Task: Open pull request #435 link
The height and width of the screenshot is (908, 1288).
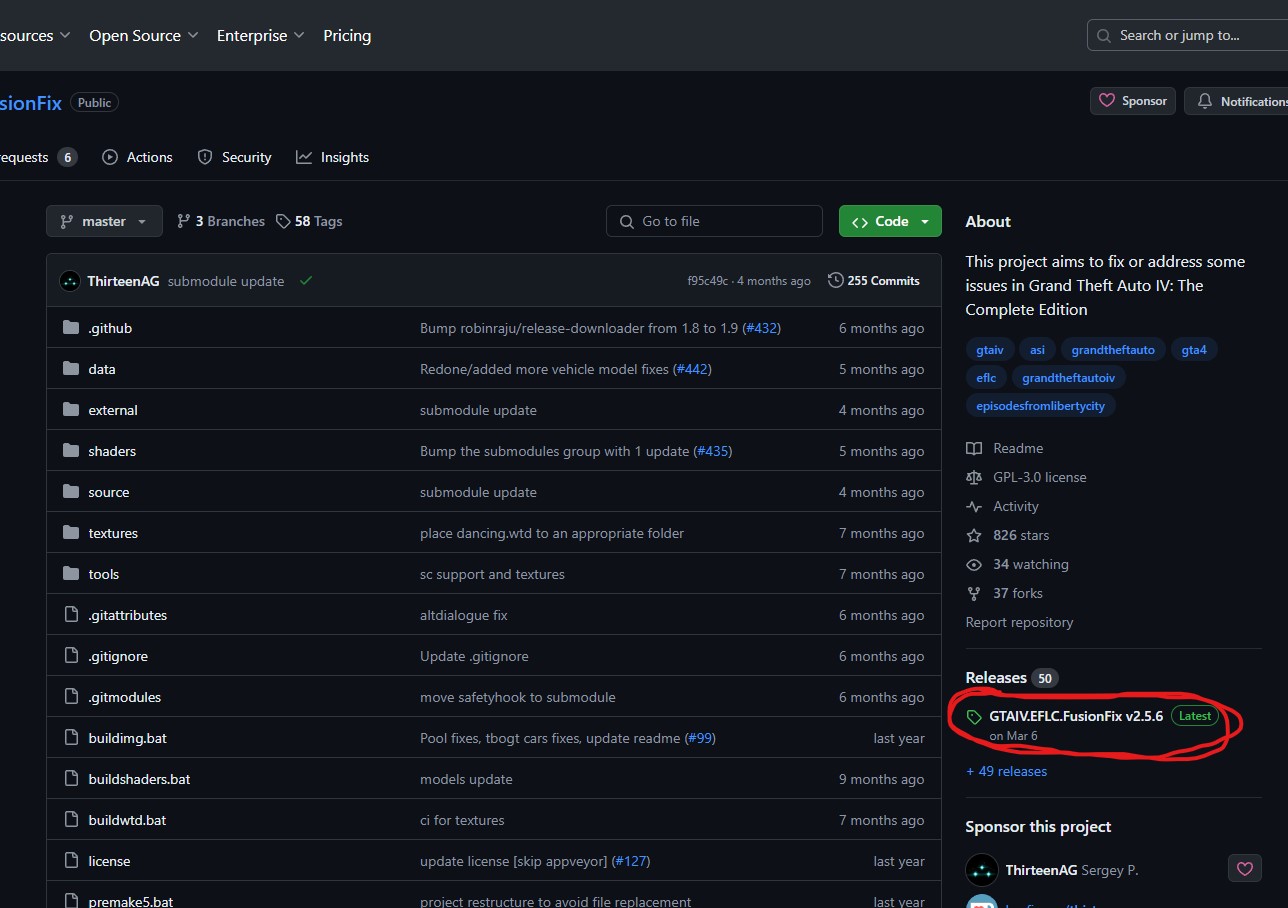Action: point(713,451)
